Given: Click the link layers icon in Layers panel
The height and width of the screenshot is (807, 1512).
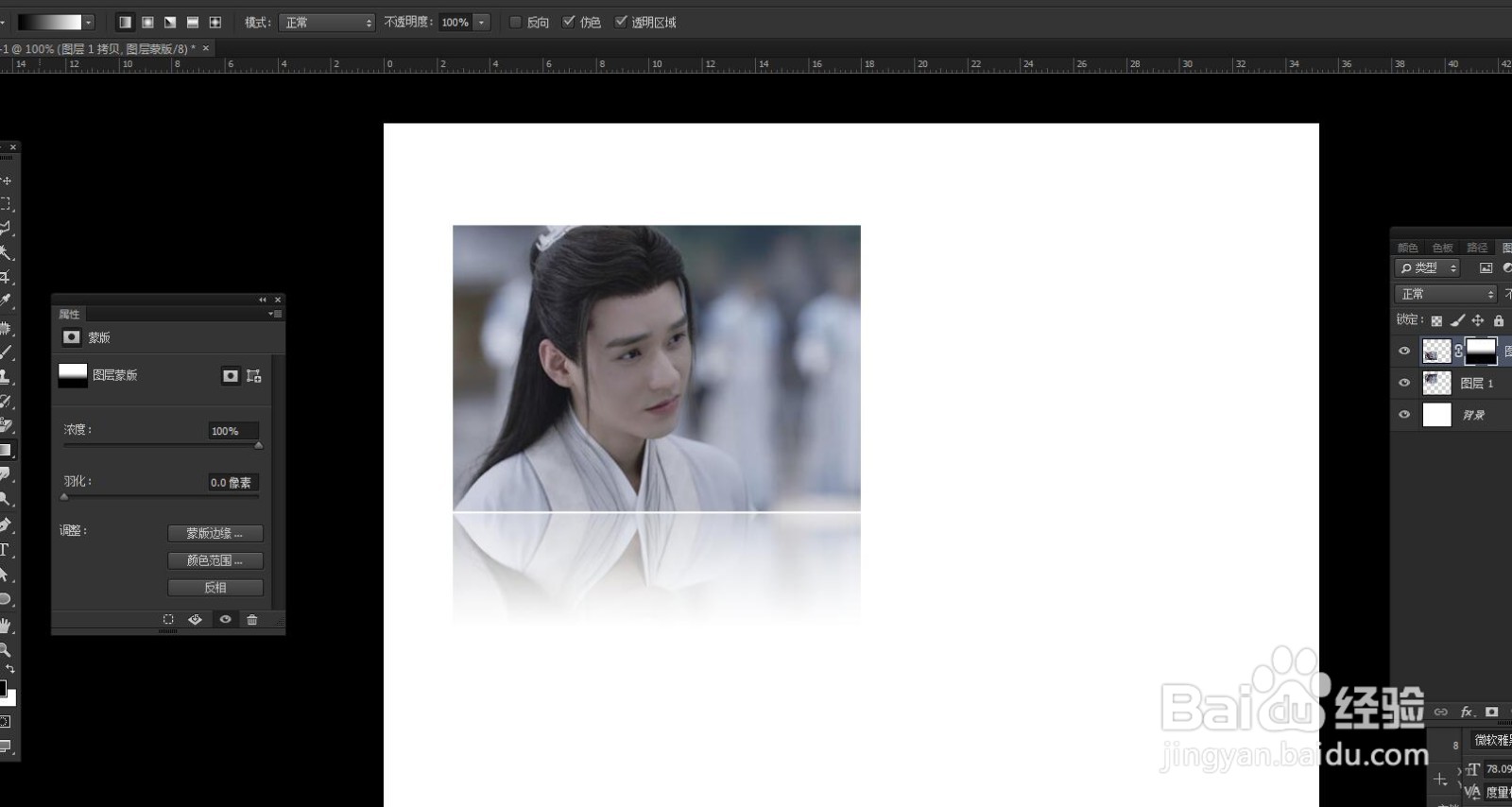Looking at the screenshot, I should click(x=1441, y=712).
